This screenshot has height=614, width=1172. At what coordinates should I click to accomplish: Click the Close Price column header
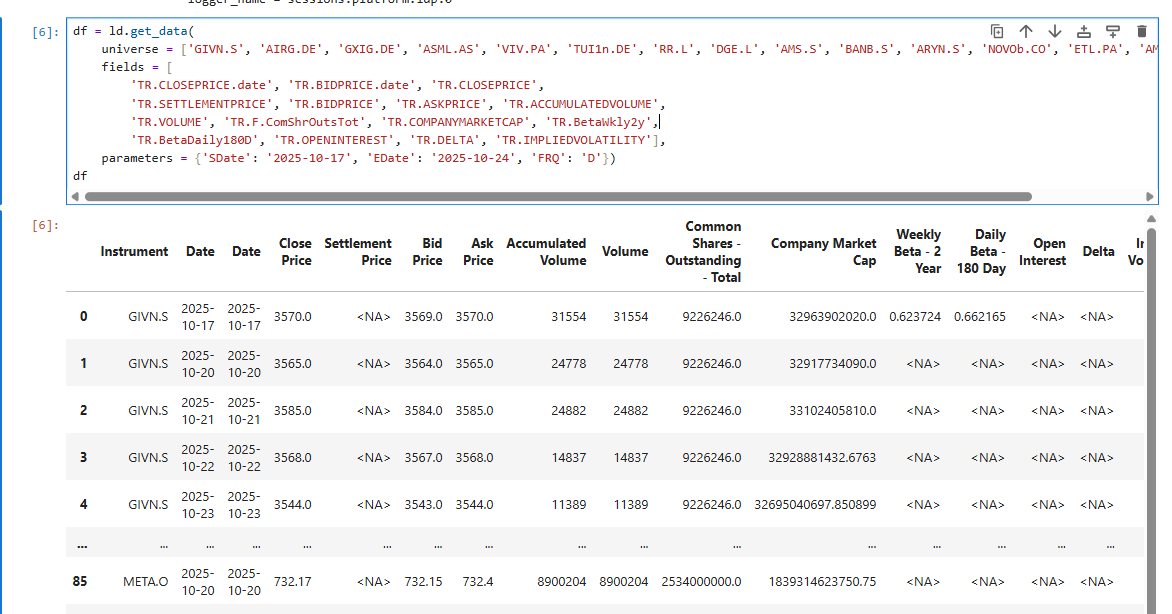click(x=295, y=252)
